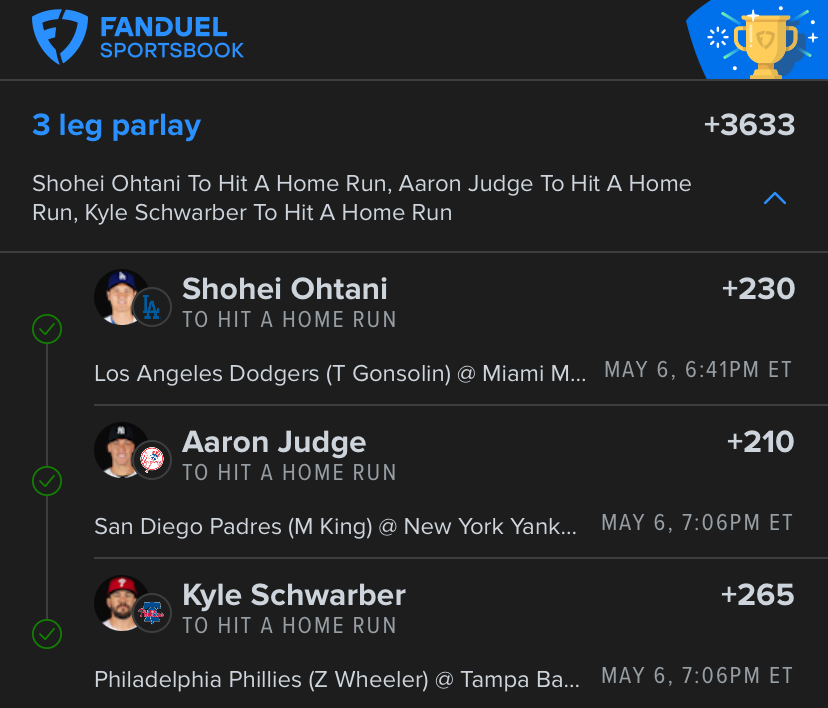Collapse the parlay legs with the chevron
Image resolution: width=828 pixels, height=708 pixels.
[775, 199]
